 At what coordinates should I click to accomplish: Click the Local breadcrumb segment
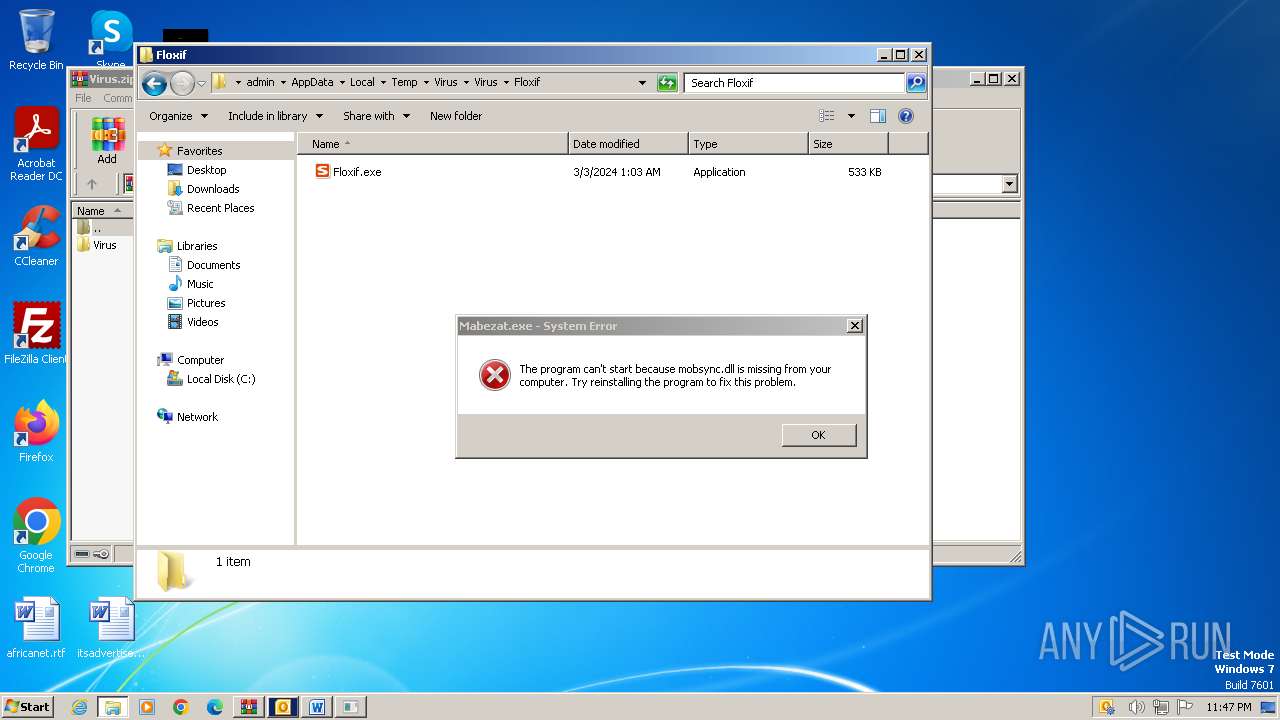(x=362, y=83)
